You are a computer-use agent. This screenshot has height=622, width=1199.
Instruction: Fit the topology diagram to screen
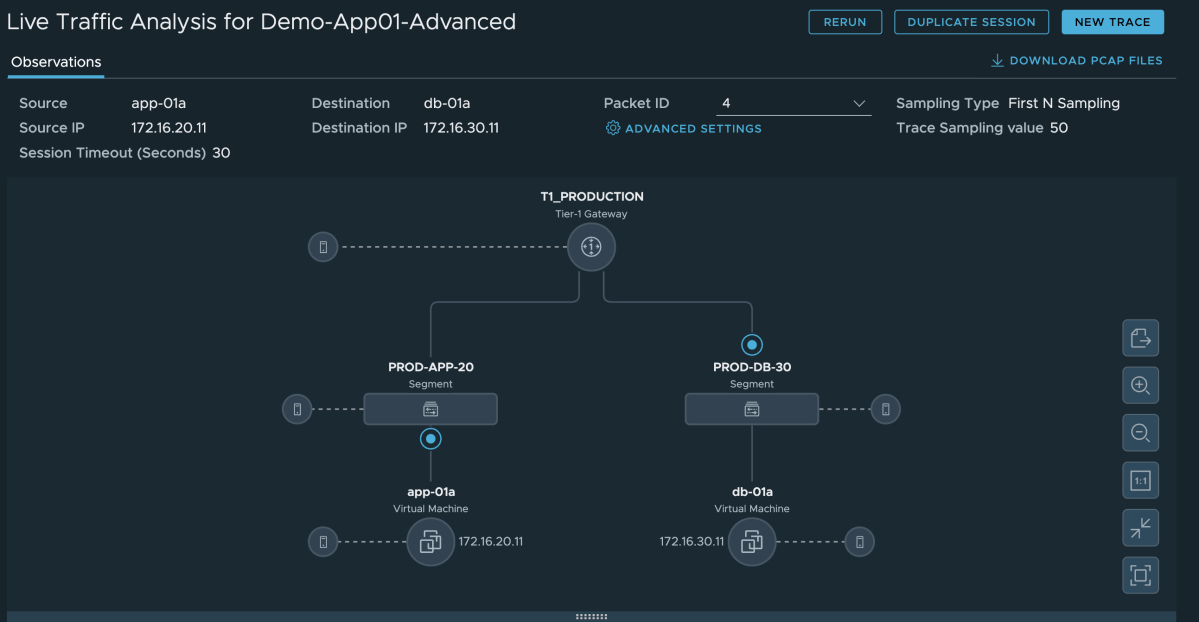(1140, 575)
